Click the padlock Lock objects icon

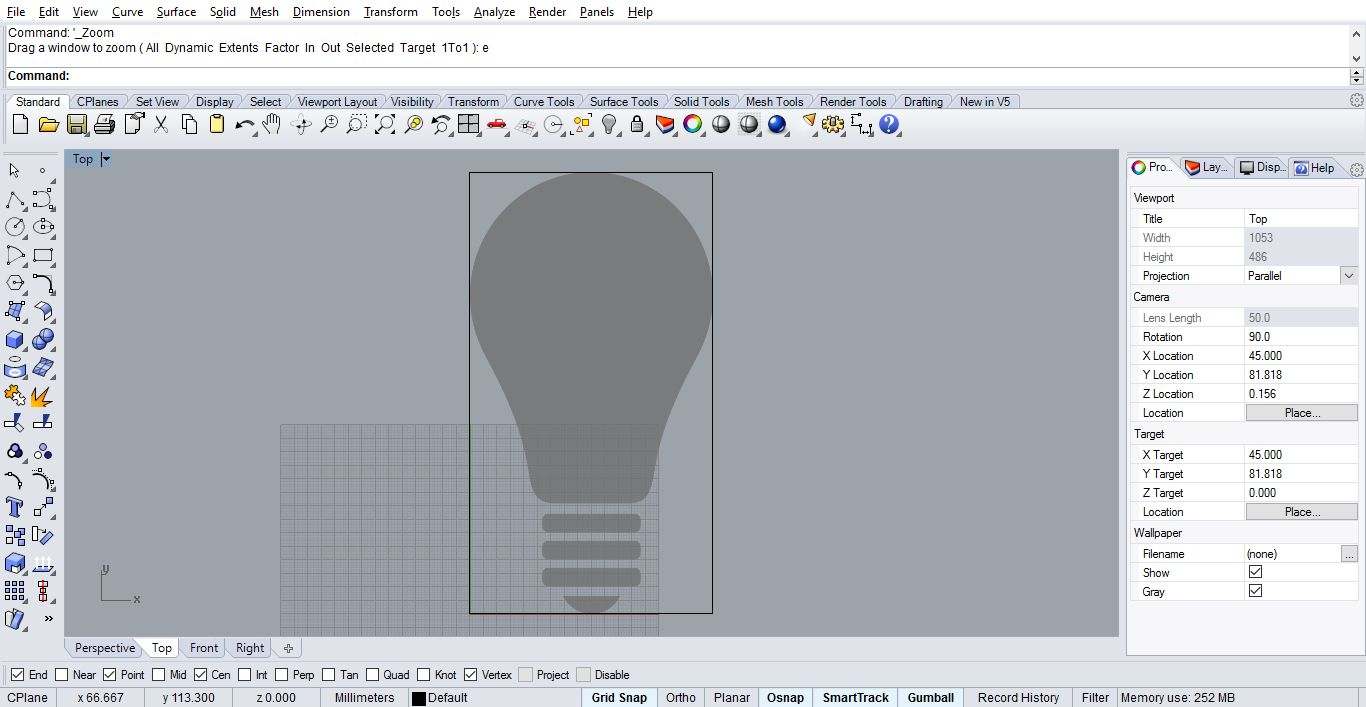(x=637, y=125)
